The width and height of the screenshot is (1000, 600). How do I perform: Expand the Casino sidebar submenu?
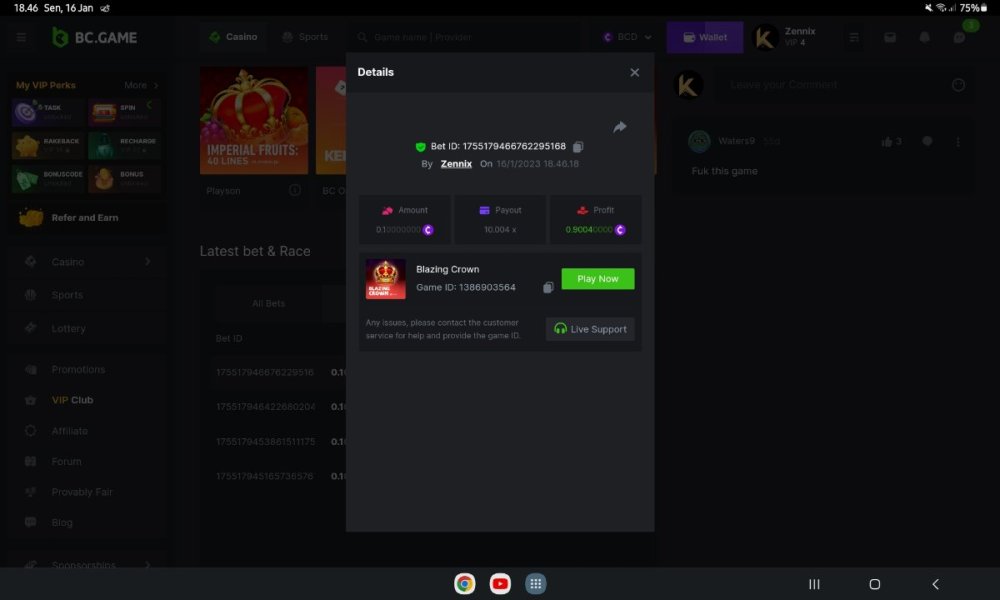[148, 262]
